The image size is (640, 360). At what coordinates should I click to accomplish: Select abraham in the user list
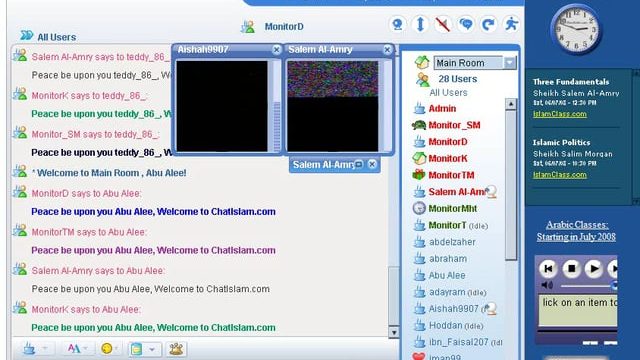click(x=448, y=259)
